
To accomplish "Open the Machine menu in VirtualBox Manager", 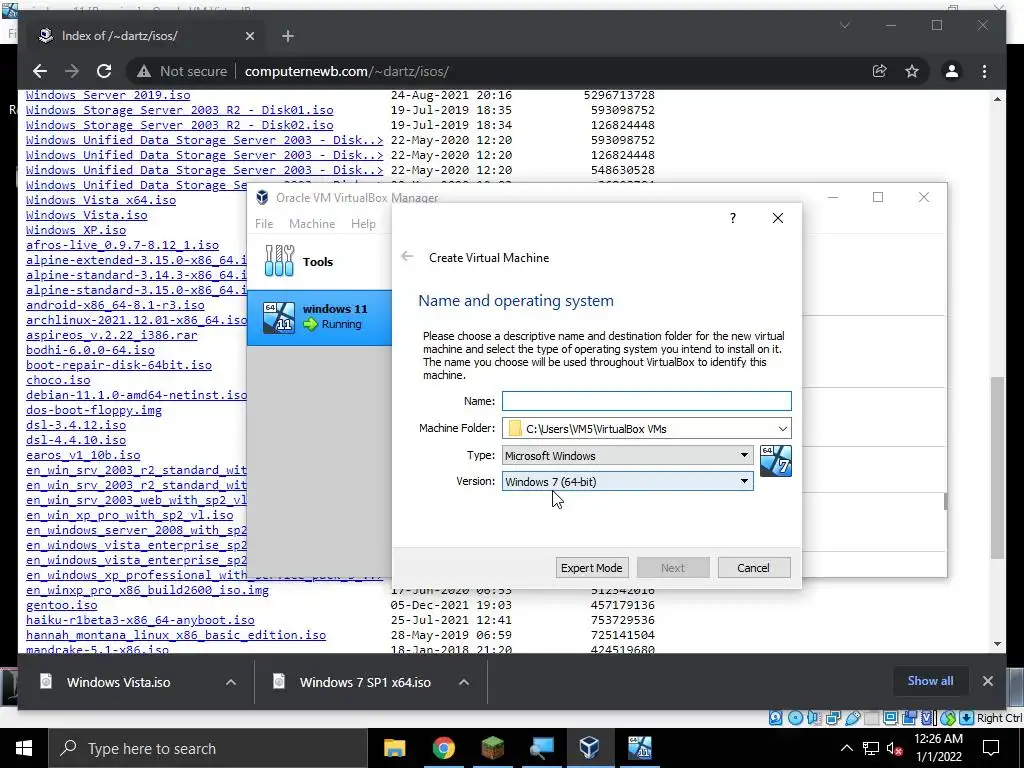I will click(x=312, y=223).
